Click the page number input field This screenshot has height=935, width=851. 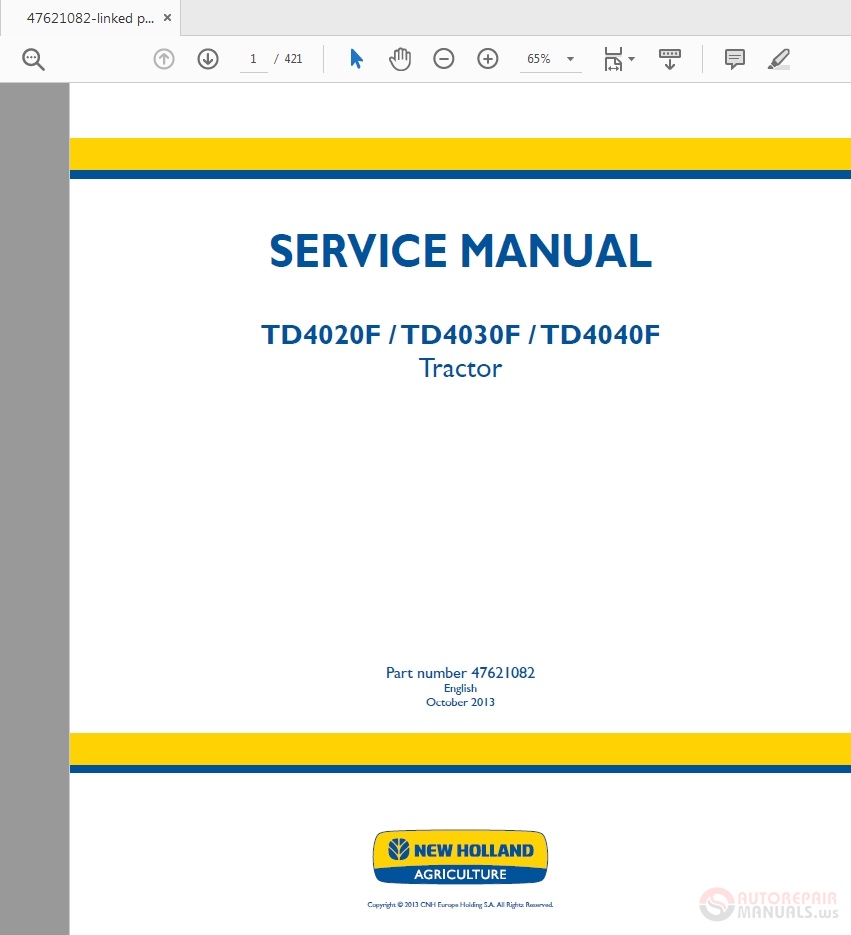[253, 59]
